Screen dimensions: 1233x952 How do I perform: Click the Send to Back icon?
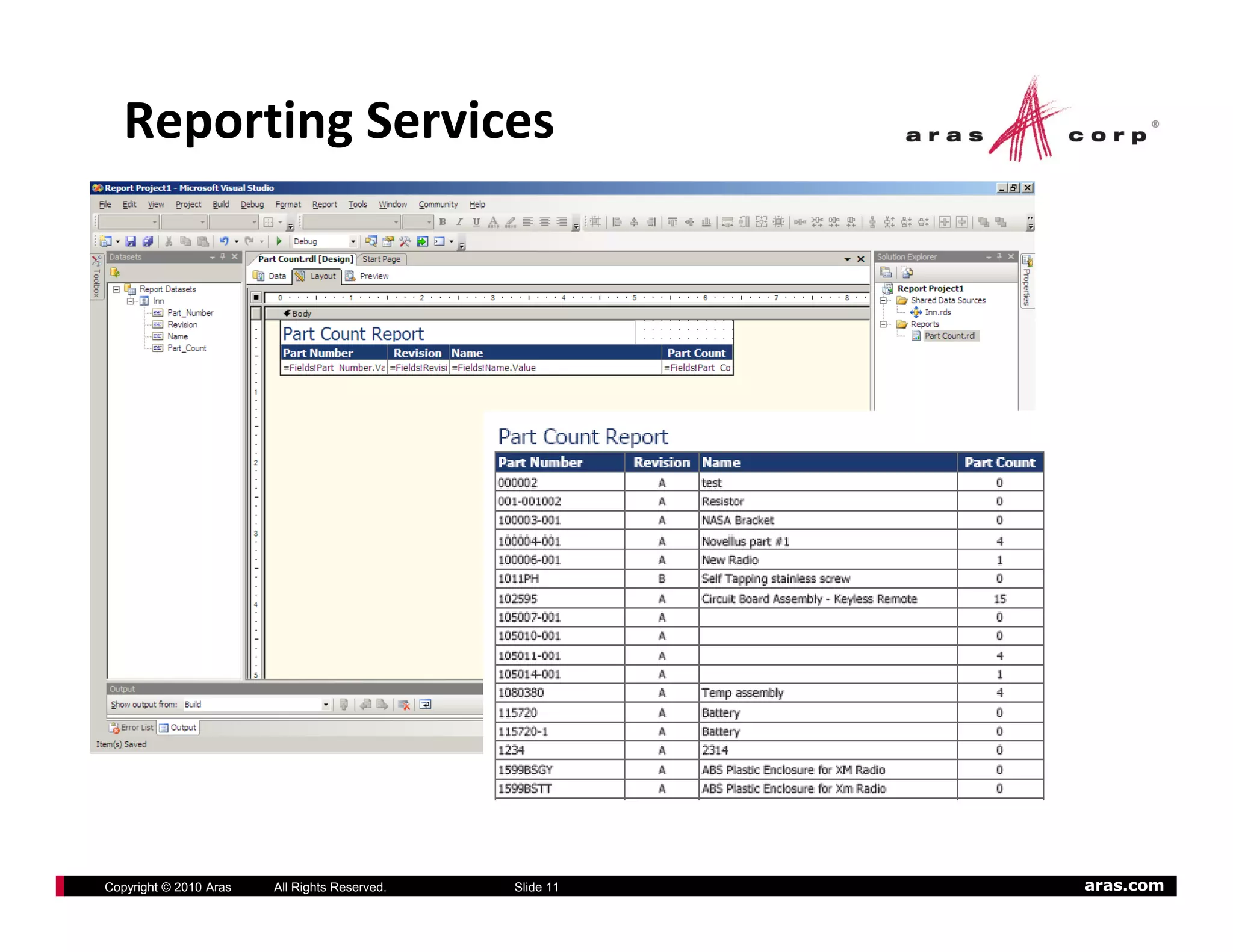tap(1001, 222)
